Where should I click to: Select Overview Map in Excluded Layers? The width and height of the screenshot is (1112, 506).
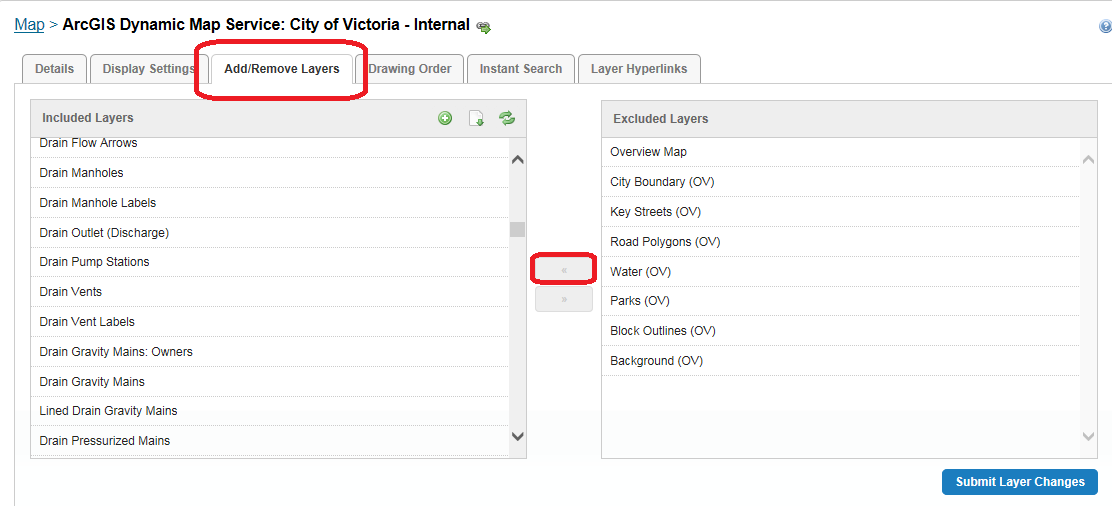pyautogui.click(x=840, y=152)
